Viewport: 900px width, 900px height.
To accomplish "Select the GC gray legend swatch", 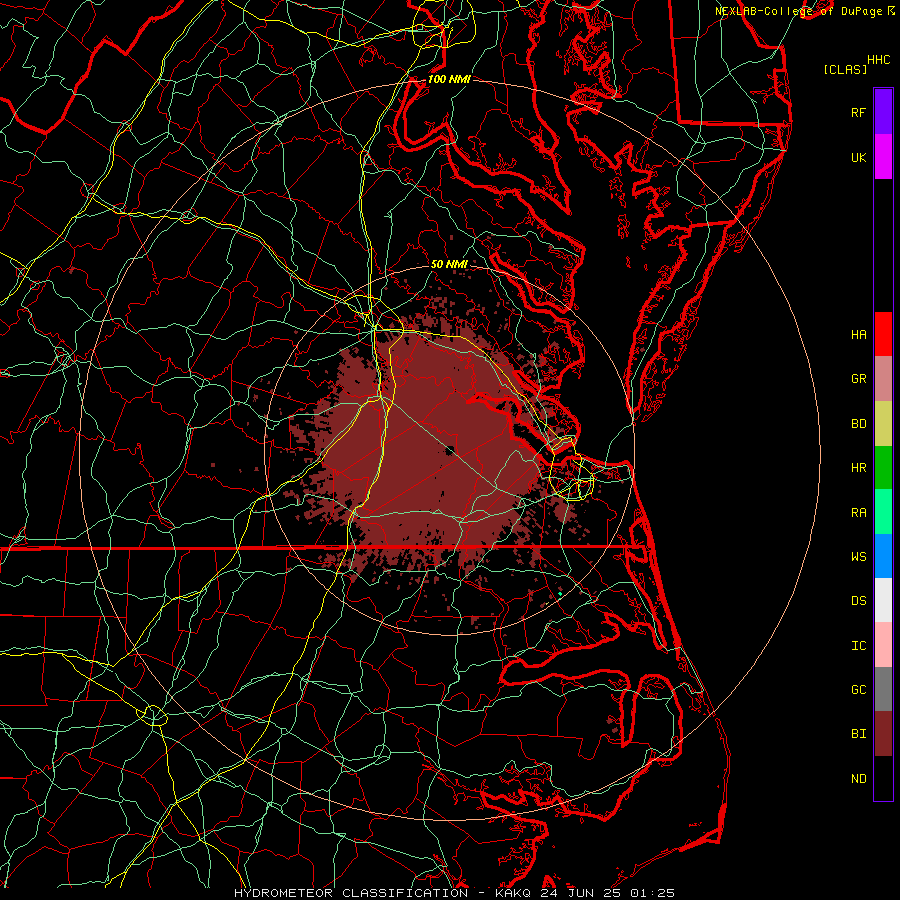I will coord(883,689).
